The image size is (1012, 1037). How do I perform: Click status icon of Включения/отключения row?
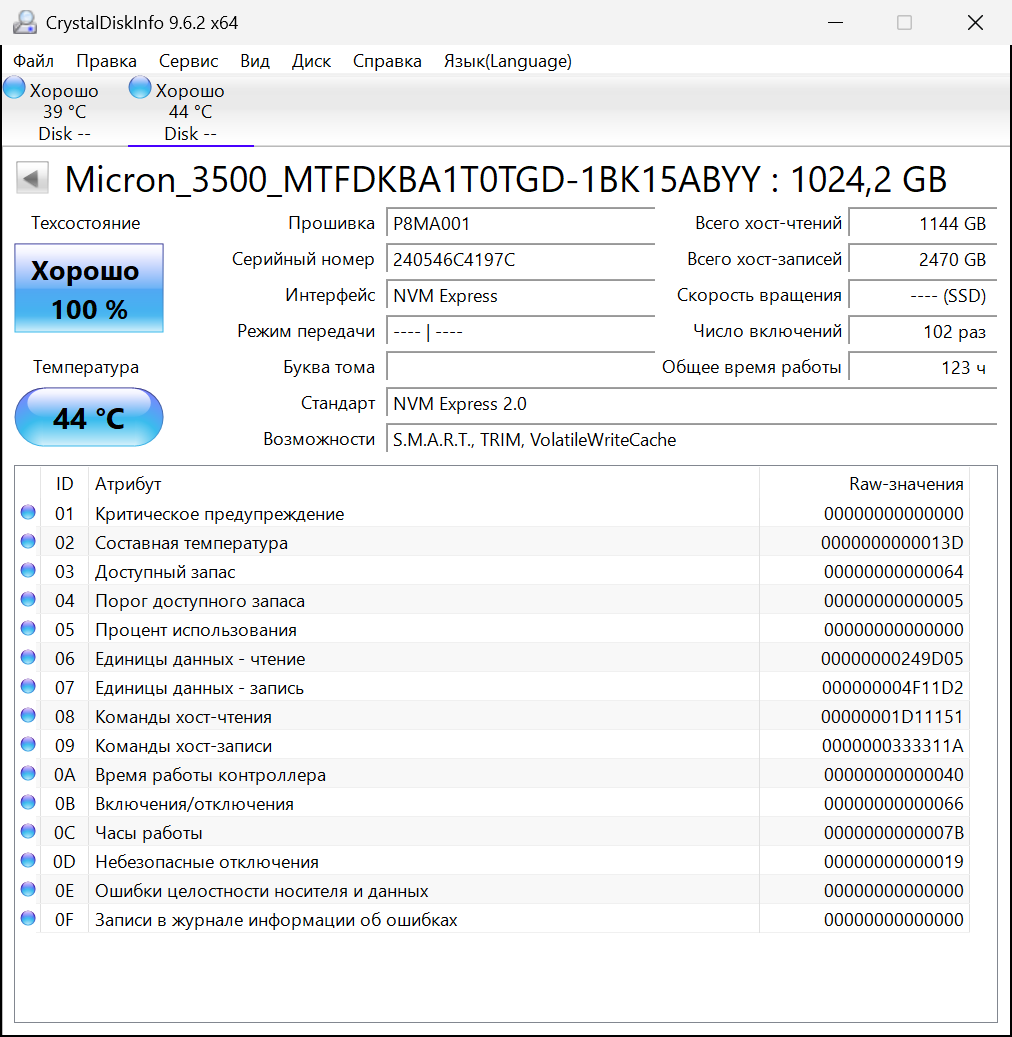pos(28,802)
